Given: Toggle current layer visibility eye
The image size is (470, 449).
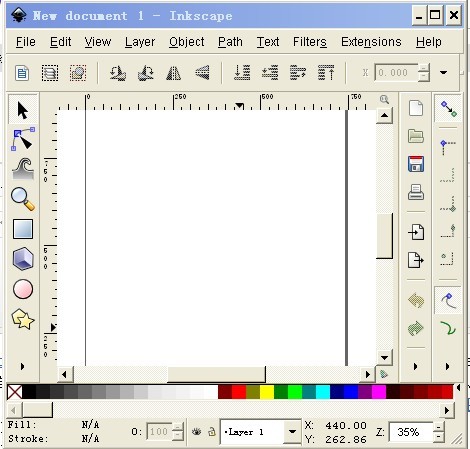Looking at the screenshot, I should tap(197, 432).
